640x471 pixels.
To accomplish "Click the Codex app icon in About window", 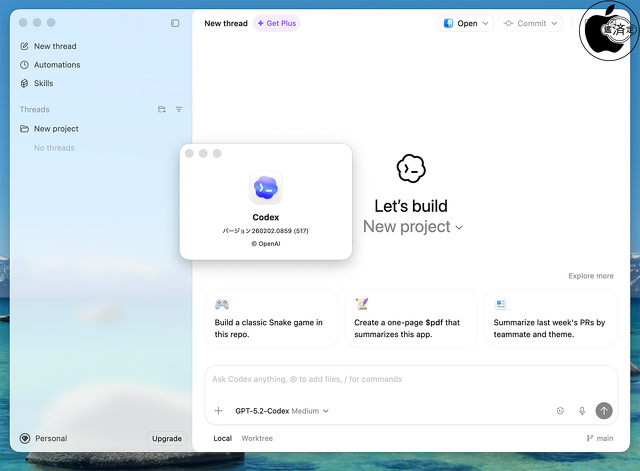I will point(266,188).
